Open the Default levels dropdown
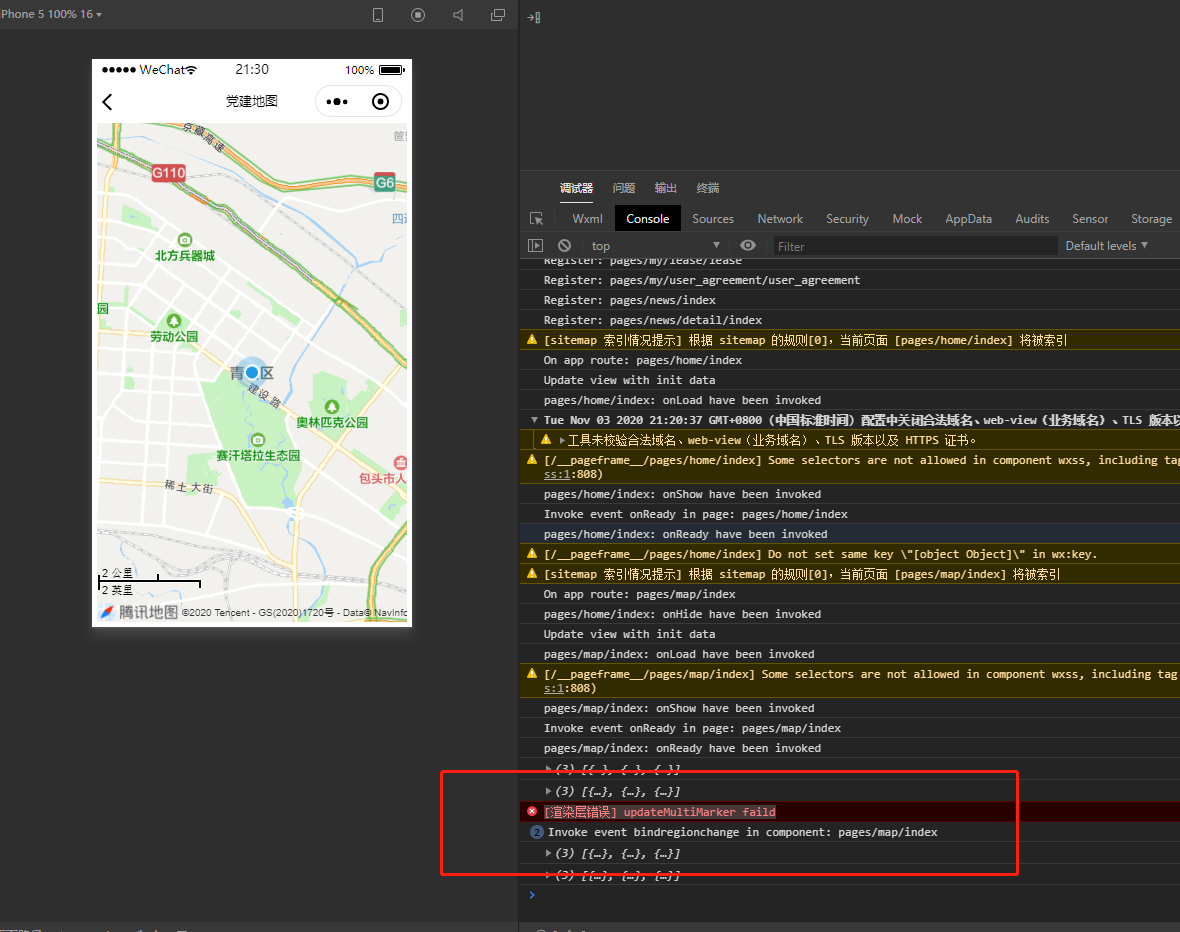This screenshot has width=1180, height=932. tap(1106, 245)
